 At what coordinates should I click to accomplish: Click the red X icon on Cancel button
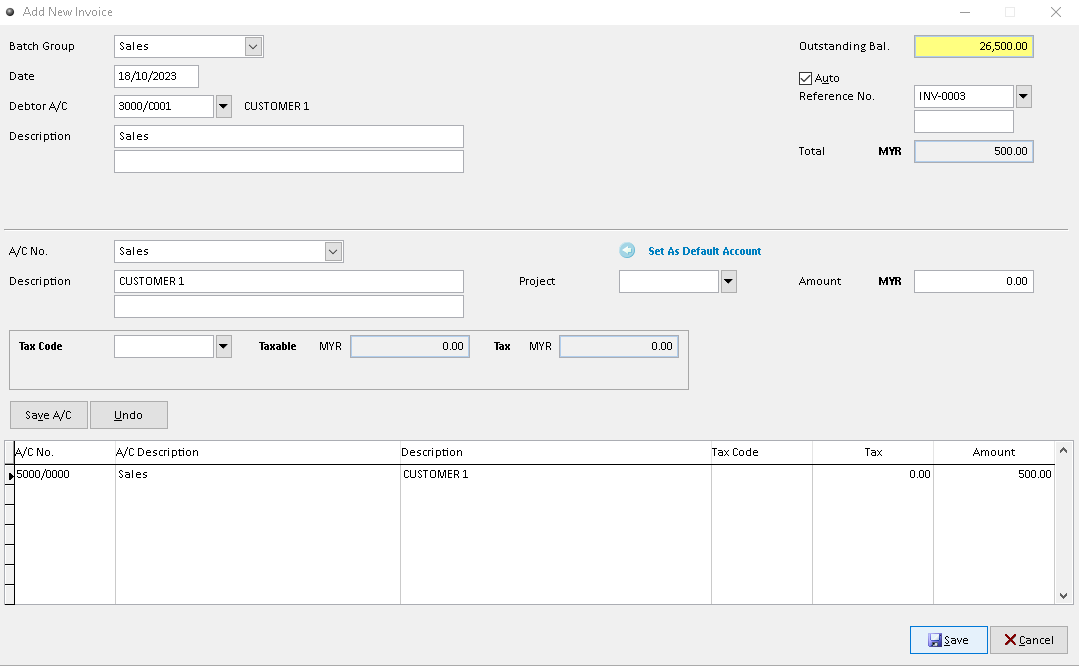point(1012,640)
